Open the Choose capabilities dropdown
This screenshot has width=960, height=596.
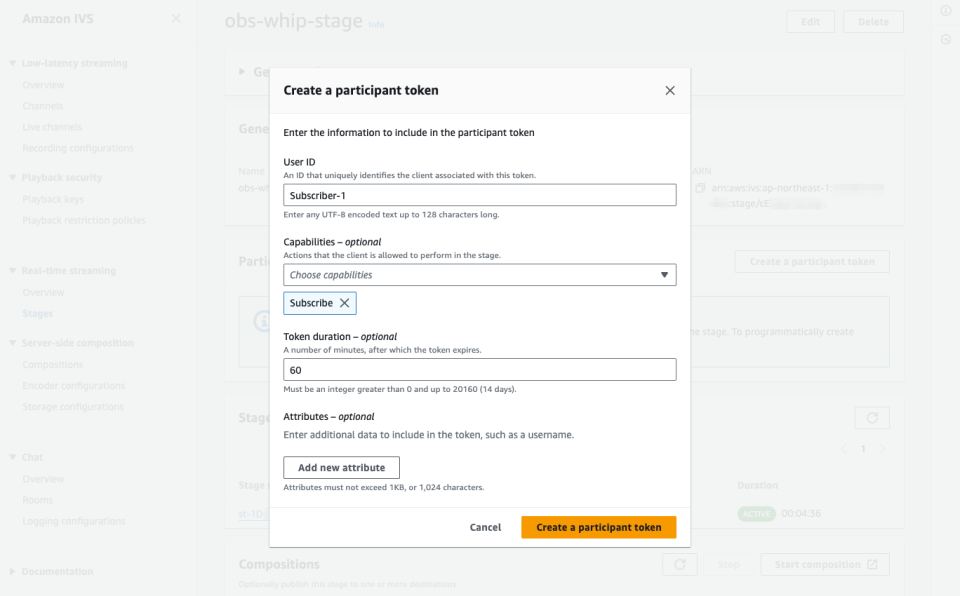click(480, 274)
